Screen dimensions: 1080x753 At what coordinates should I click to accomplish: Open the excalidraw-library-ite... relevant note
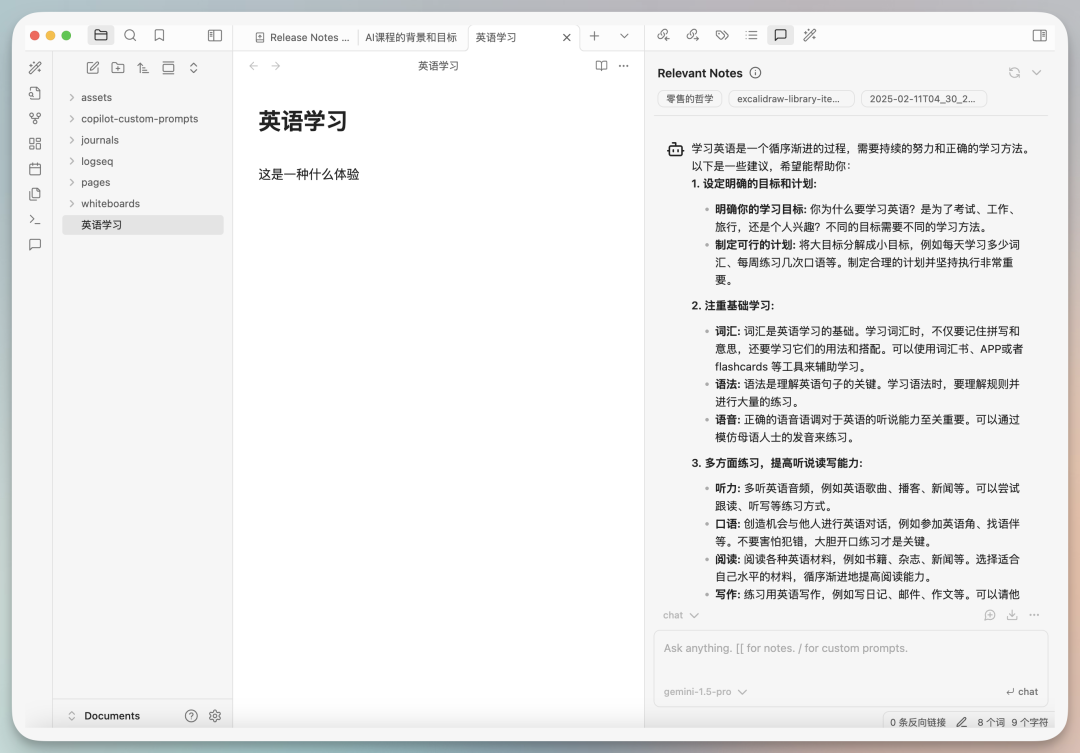click(791, 99)
